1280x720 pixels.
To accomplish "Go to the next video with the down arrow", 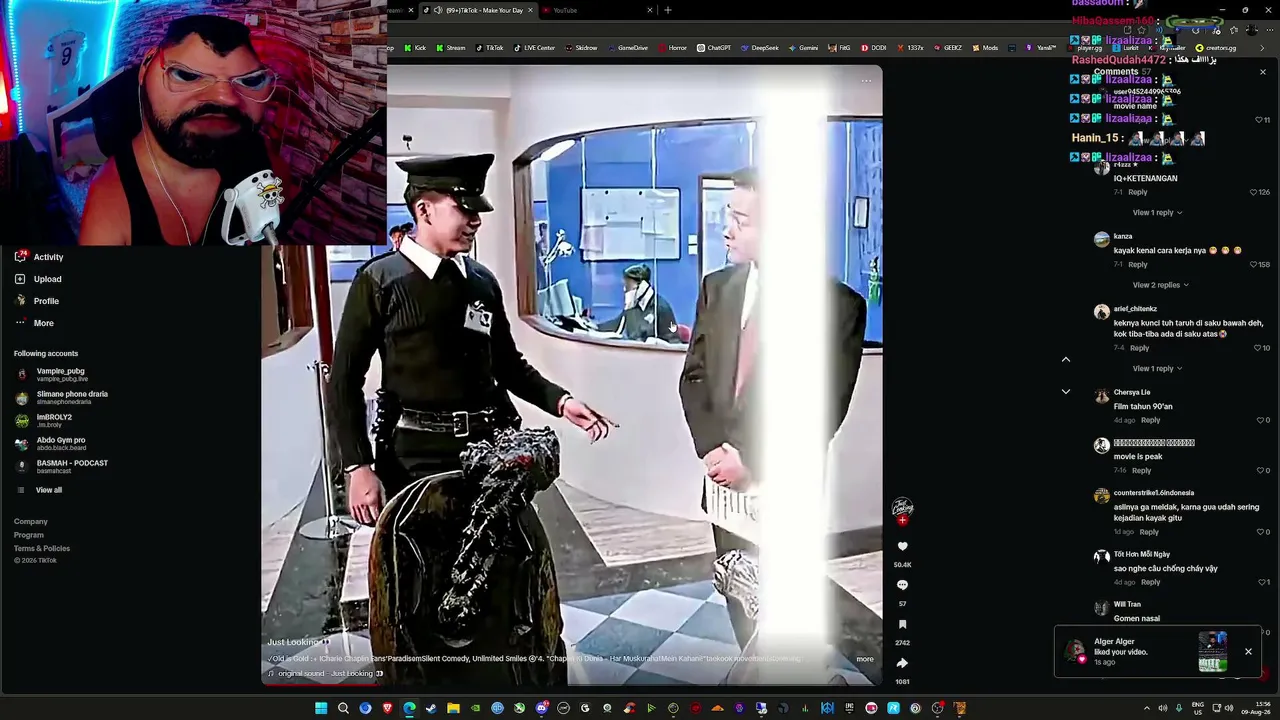I will click(x=1065, y=392).
